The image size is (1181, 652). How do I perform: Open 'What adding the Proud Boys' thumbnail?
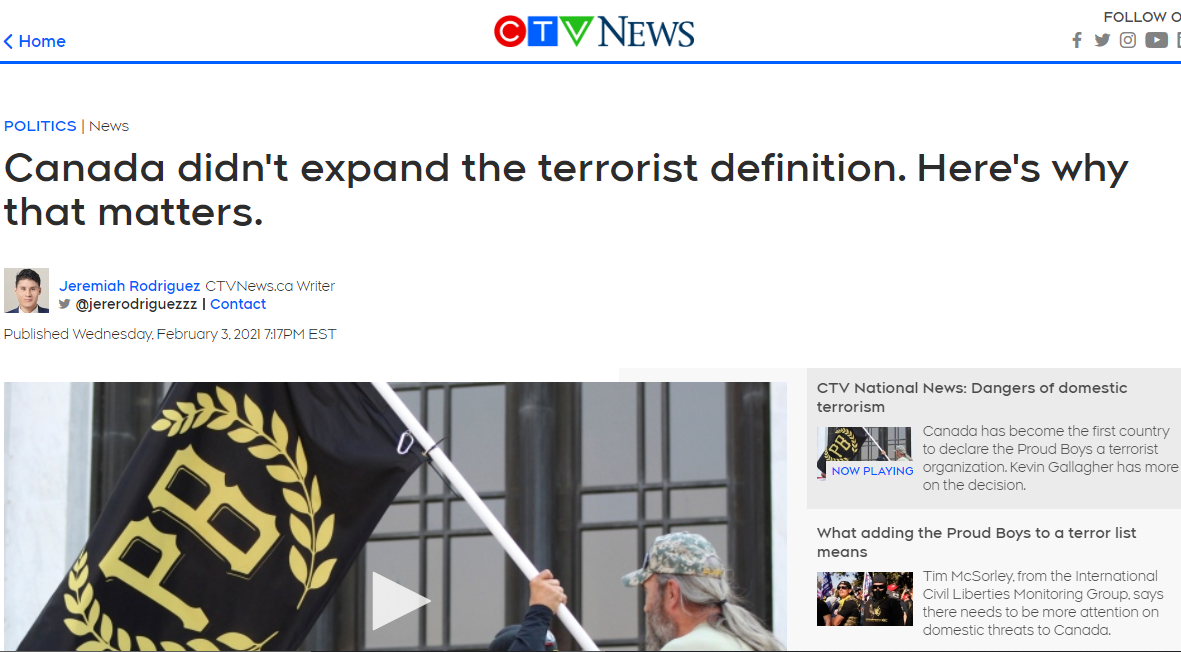tap(865, 599)
